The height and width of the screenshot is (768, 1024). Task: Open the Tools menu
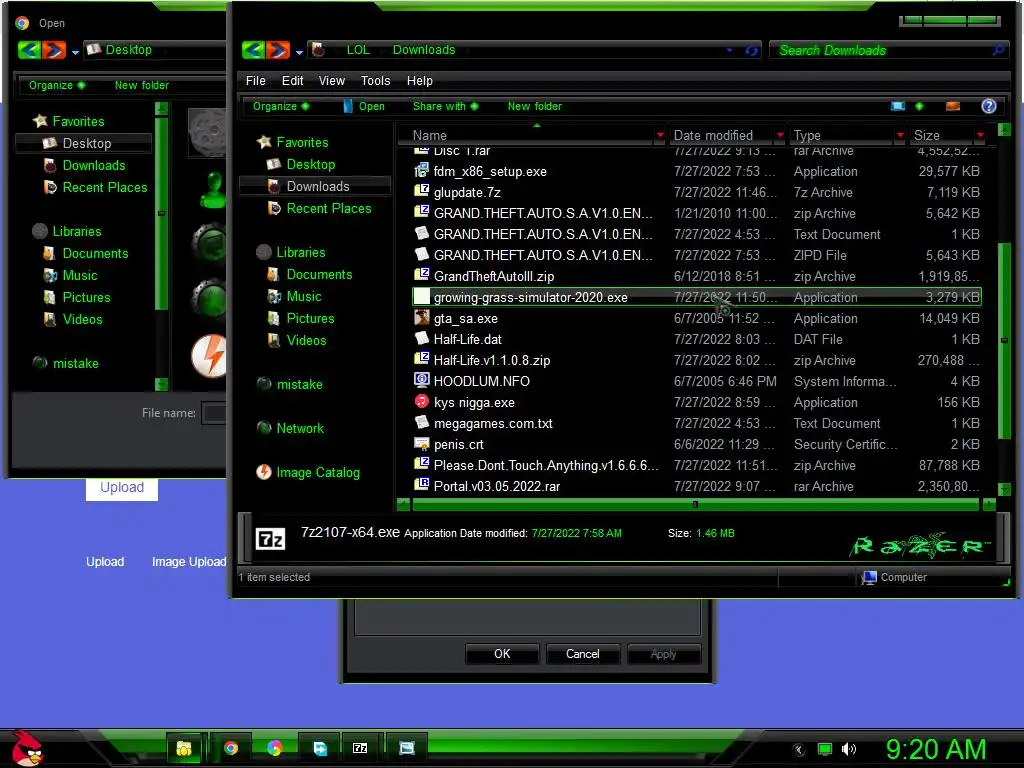click(375, 81)
